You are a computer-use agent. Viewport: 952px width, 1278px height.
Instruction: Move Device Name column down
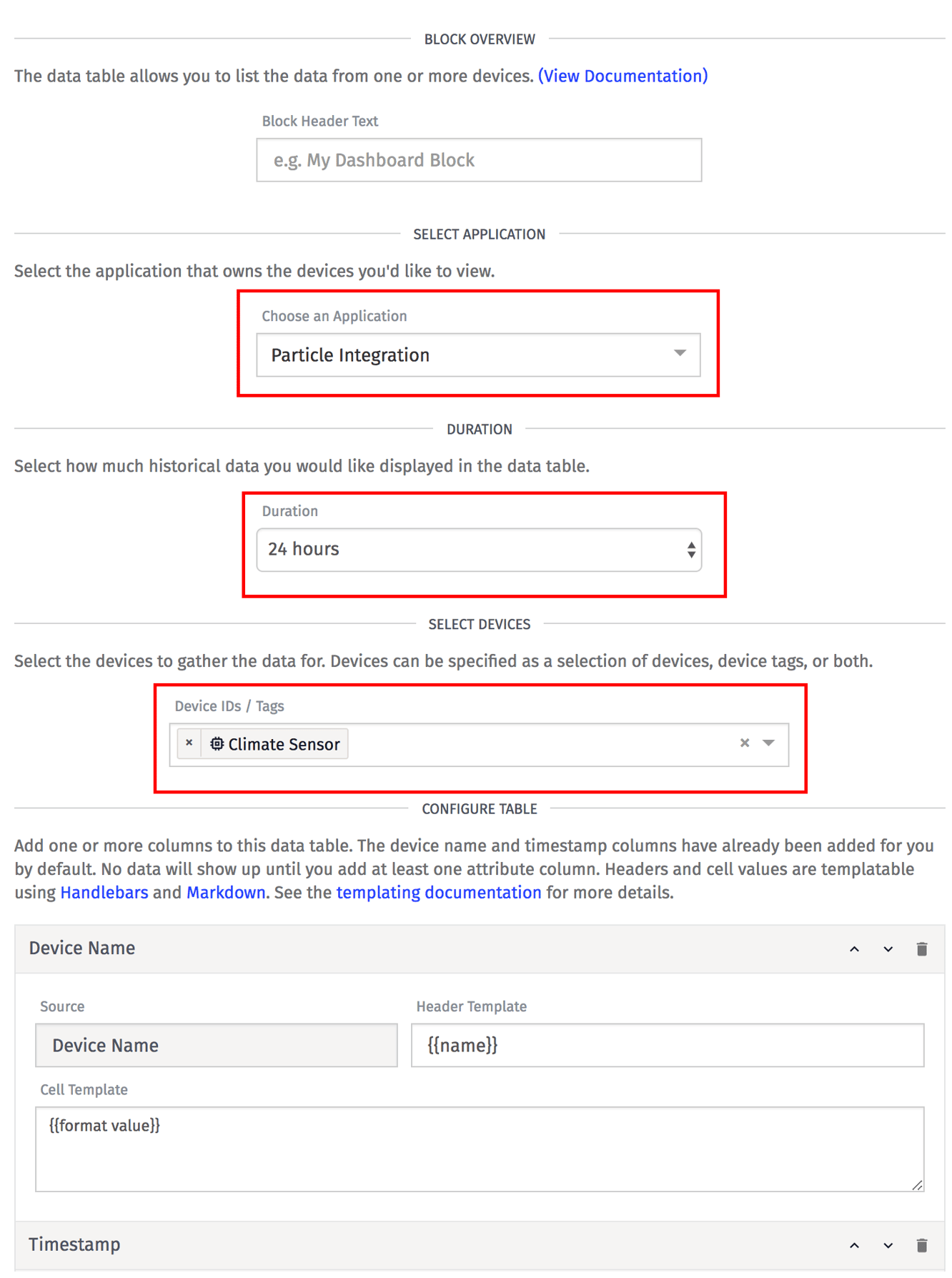point(888,949)
